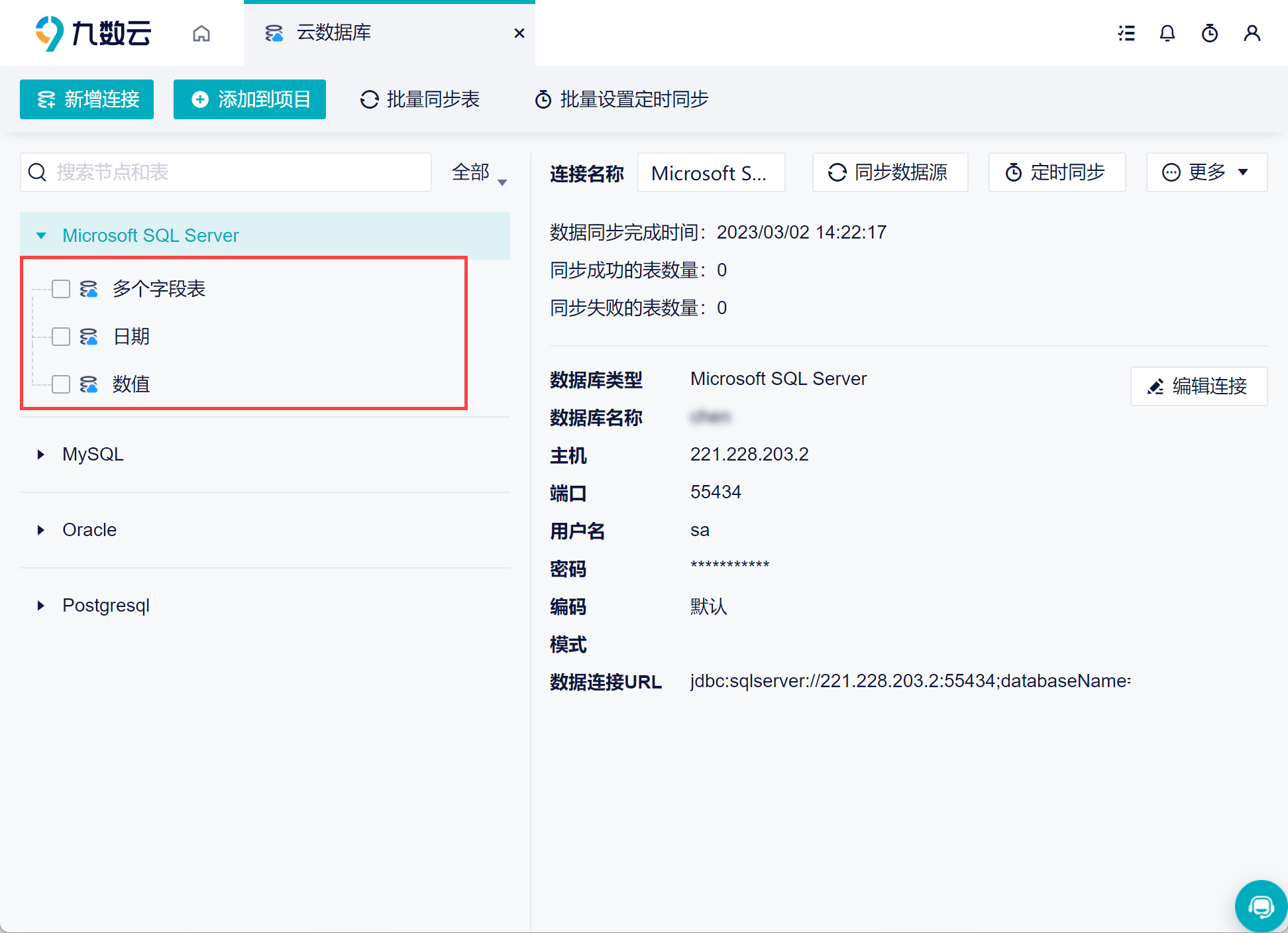The height and width of the screenshot is (933, 1288).
Task: Collapse the Microsoft SQL Server node
Action: 41,236
